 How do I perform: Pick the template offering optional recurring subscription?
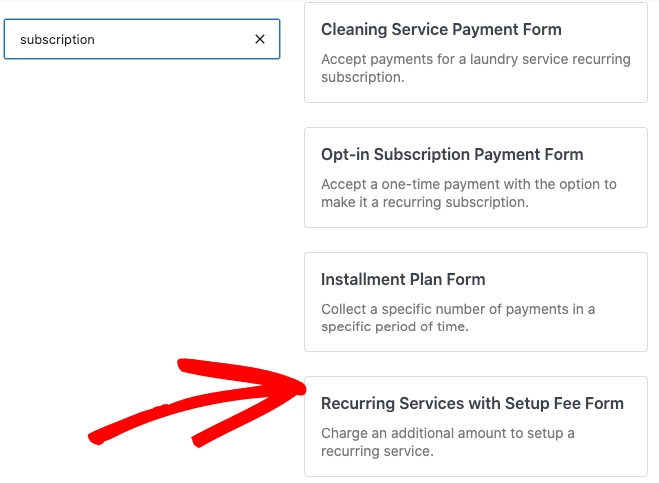(x=476, y=177)
